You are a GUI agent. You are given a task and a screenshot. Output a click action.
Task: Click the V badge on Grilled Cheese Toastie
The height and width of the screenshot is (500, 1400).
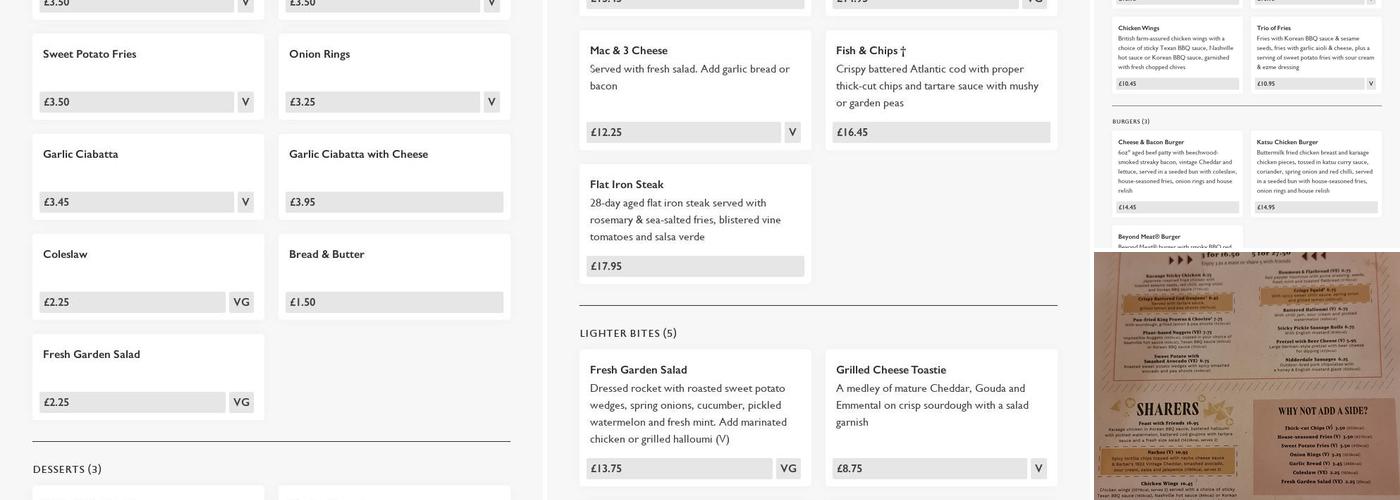(1038, 468)
